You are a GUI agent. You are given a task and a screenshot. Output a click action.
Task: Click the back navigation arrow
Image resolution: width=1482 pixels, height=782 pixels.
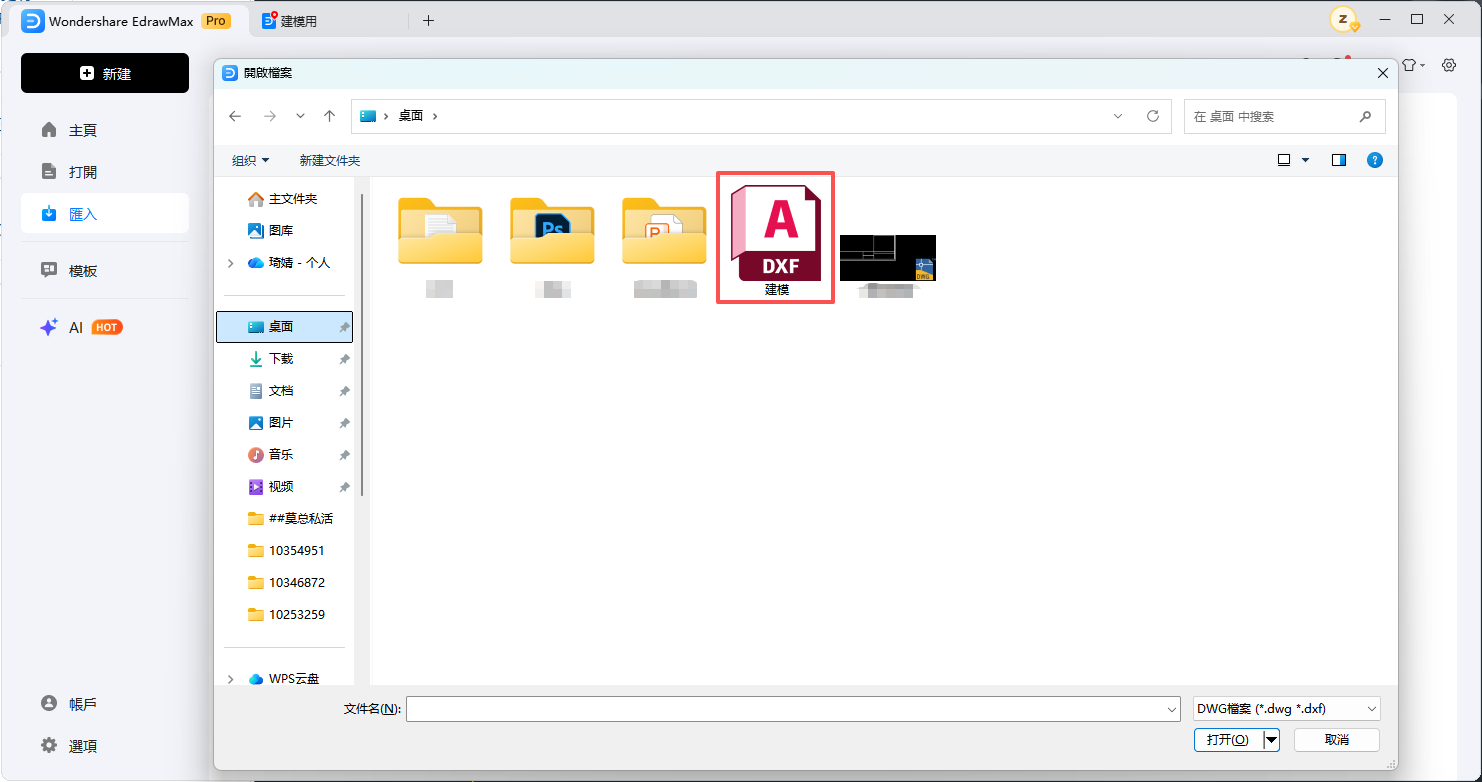pyautogui.click(x=235, y=116)
